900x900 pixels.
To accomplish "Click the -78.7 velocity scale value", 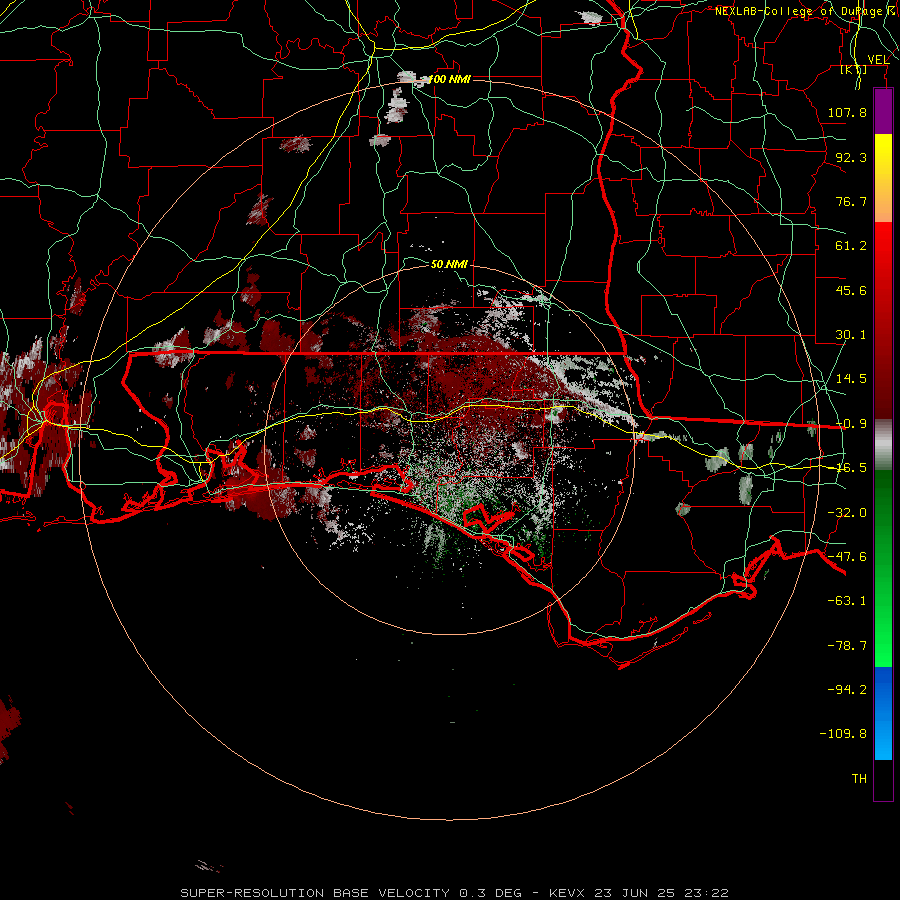I will [x=847, y=646].
